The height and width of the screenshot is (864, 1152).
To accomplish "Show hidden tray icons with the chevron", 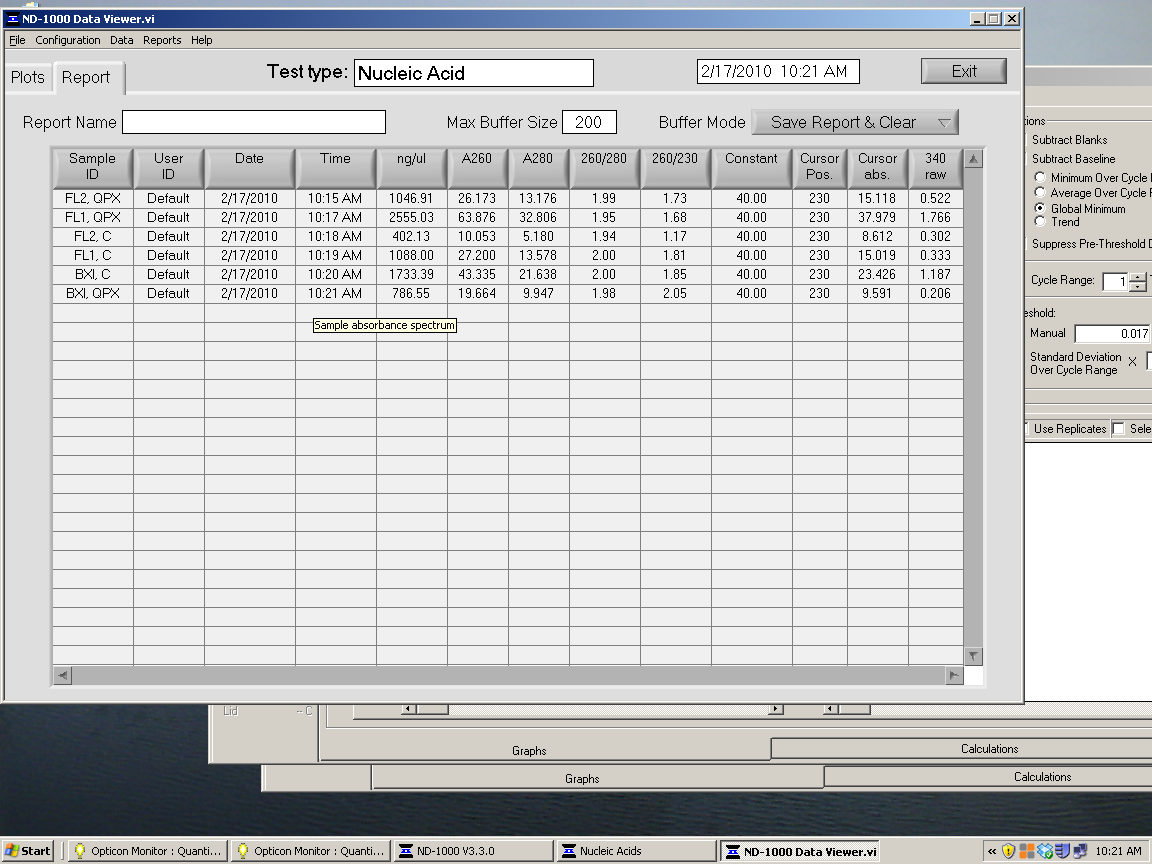I will coord(992,851).
